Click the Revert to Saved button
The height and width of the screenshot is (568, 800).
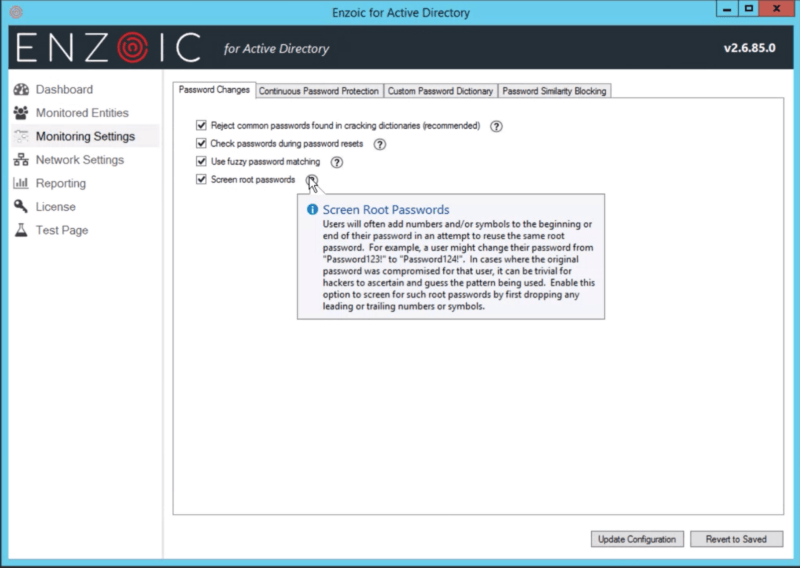(736, 539)
